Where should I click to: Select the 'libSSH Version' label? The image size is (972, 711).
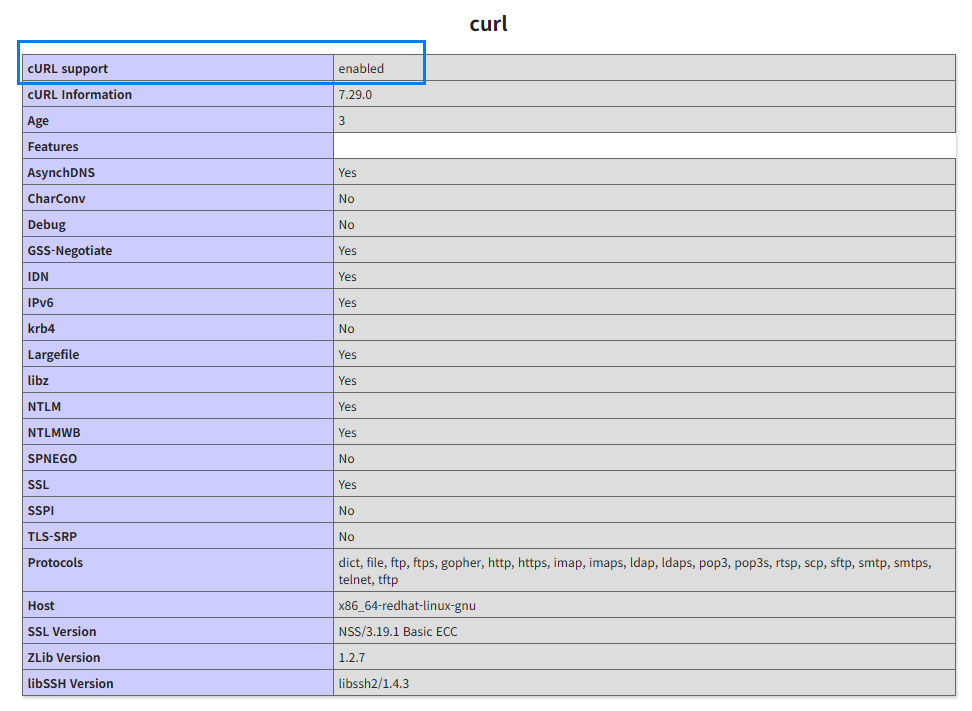pos(70,684)
